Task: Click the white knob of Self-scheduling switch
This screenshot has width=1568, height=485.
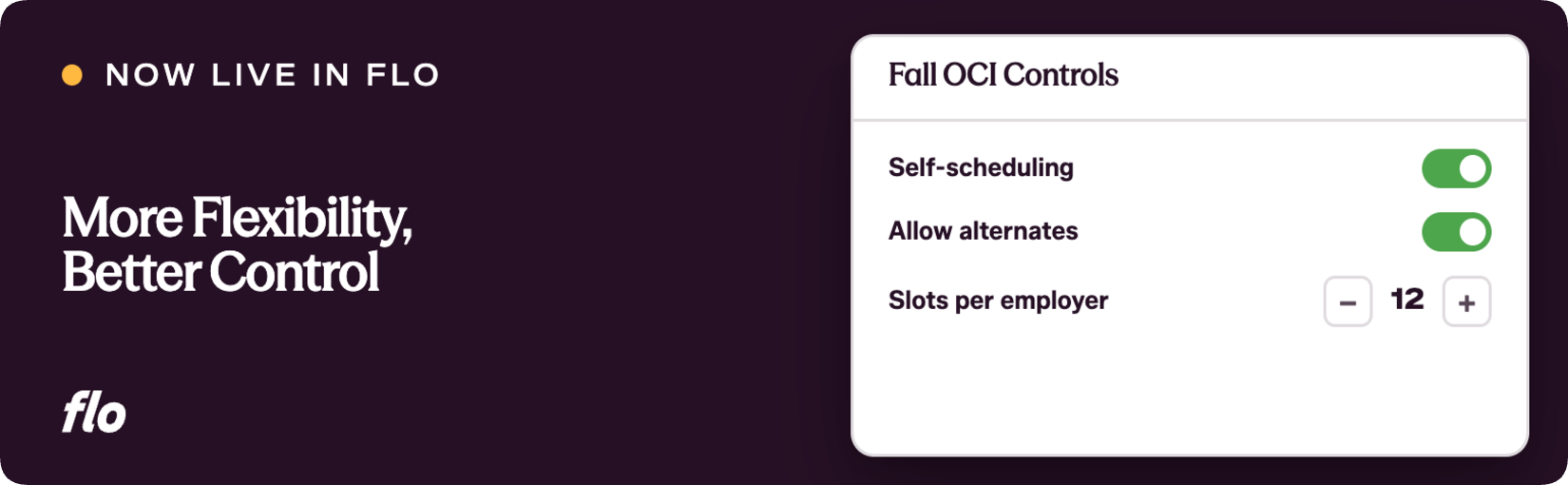Action: (1472, 169)
